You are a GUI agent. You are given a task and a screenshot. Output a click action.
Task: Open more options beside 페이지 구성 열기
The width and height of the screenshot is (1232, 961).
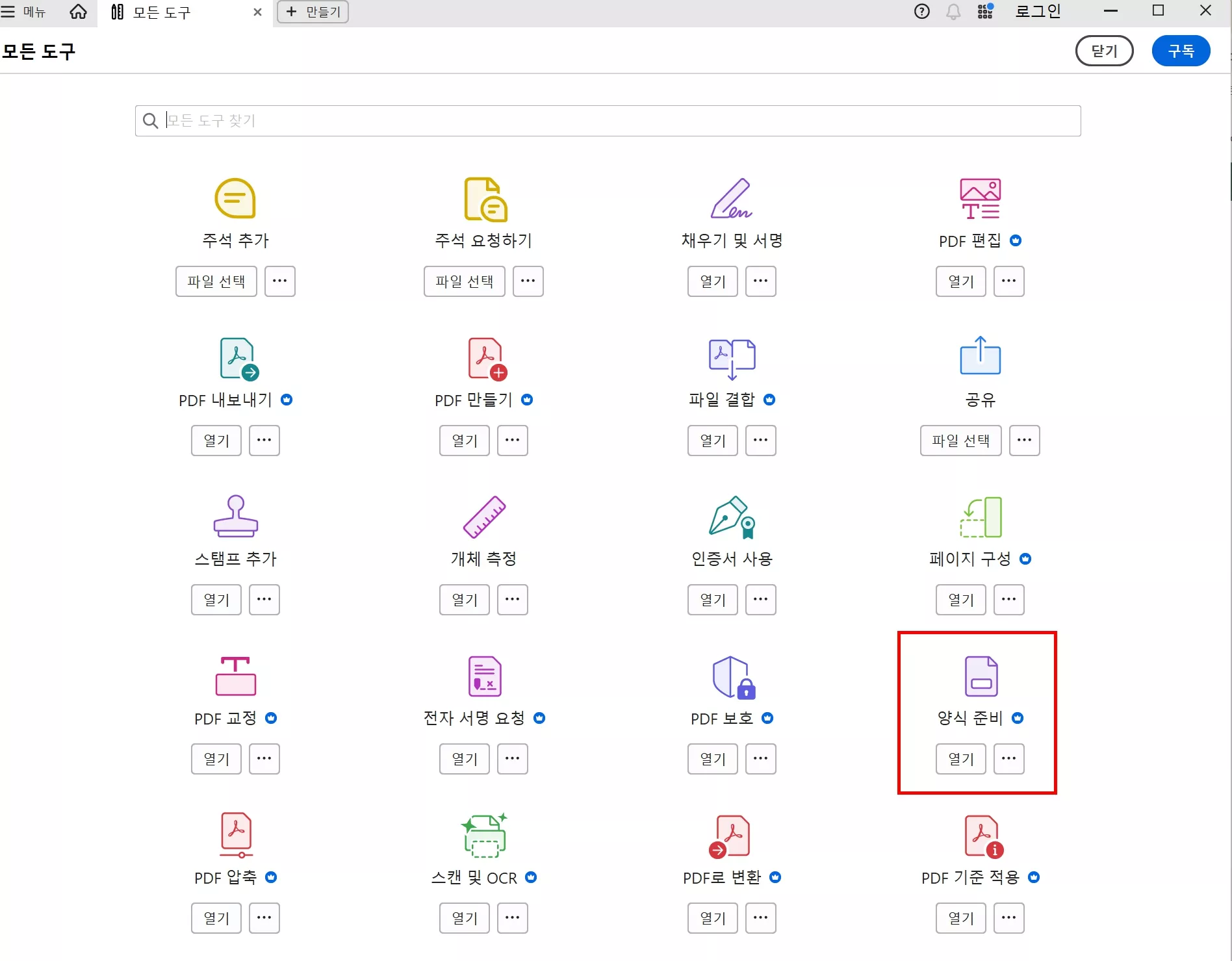pyautogui.click(x=1009, y=600)
